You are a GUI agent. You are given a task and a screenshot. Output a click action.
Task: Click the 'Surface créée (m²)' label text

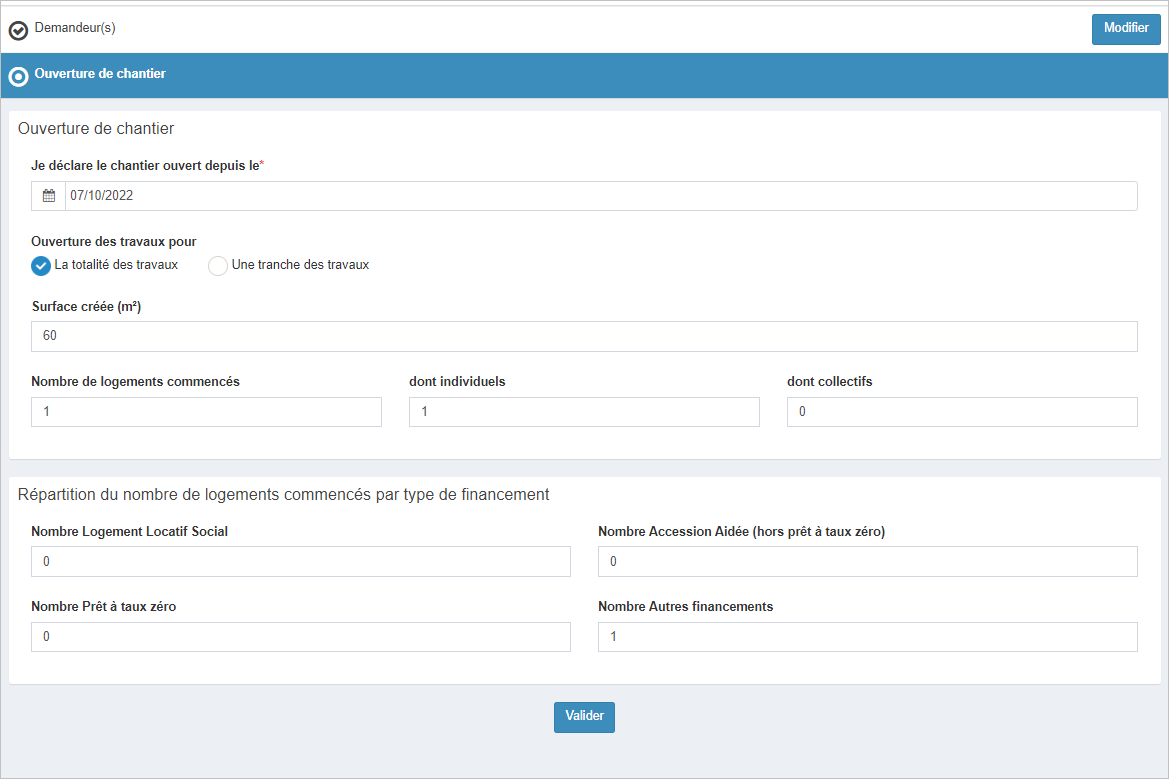[x=86, y=307]
